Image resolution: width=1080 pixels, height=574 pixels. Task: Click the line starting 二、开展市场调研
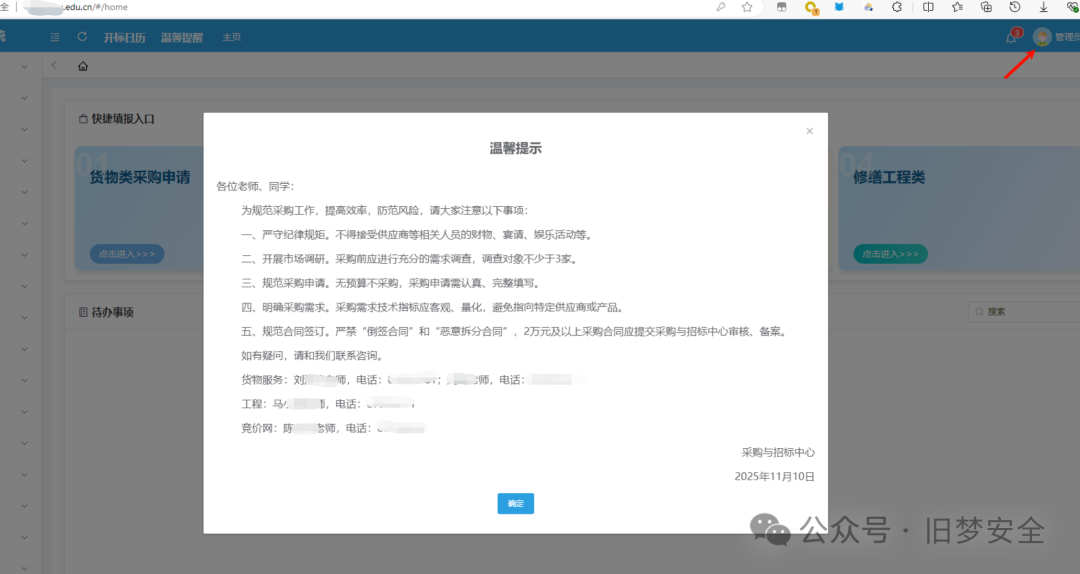click(x=411, y=258)
